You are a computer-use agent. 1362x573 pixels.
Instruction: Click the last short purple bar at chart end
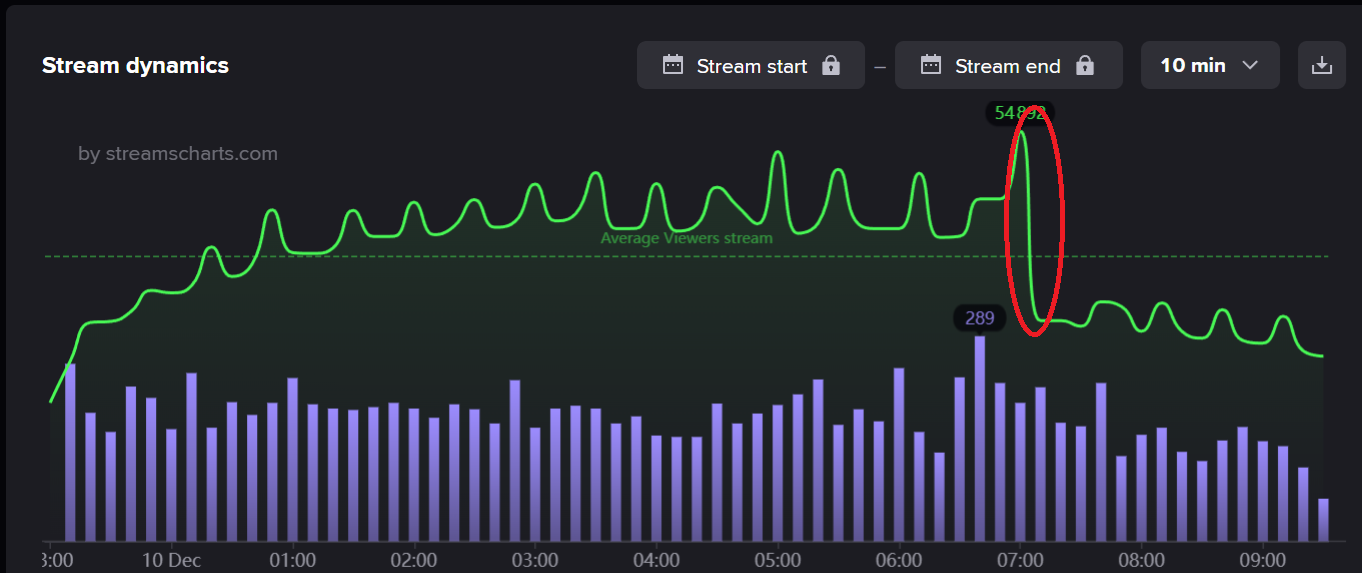(1323, 520)
